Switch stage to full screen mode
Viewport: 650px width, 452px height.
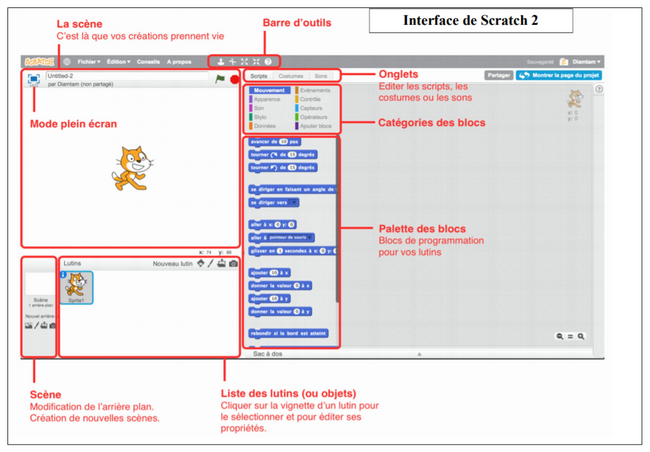pos(34,78)
